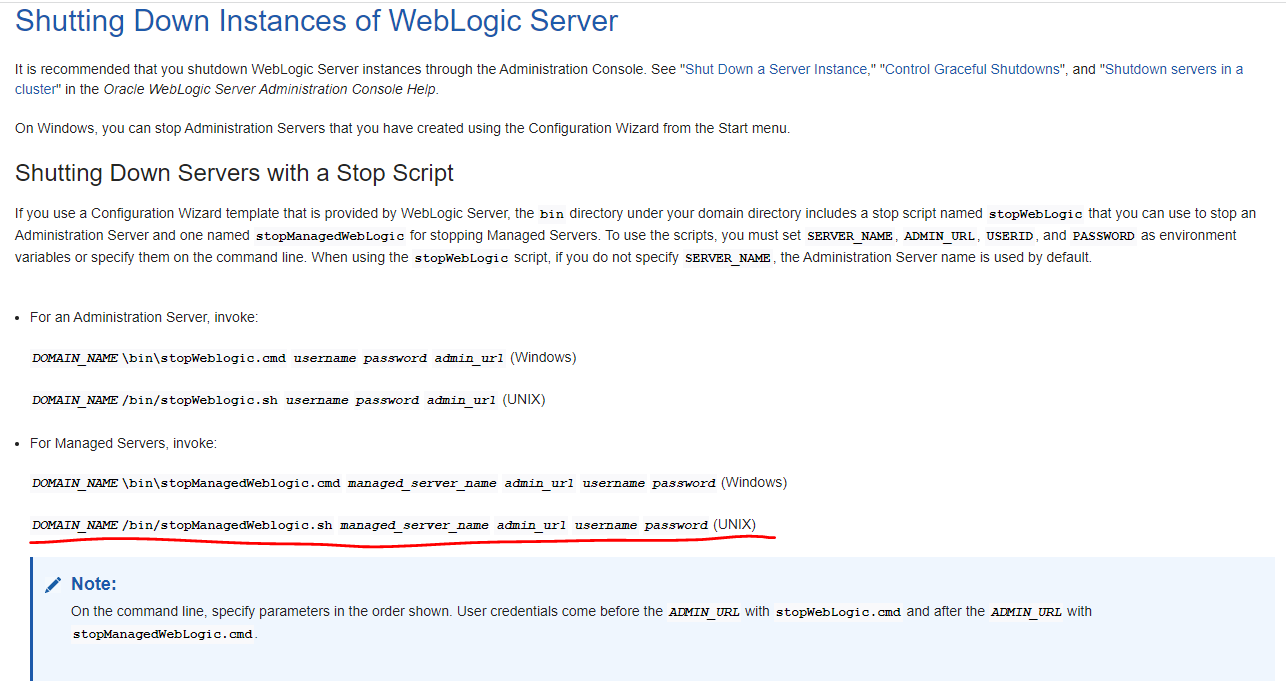Open the "Control Graceful Shutdowns" link
This screenshot has height=694, width=1286.
972,69
